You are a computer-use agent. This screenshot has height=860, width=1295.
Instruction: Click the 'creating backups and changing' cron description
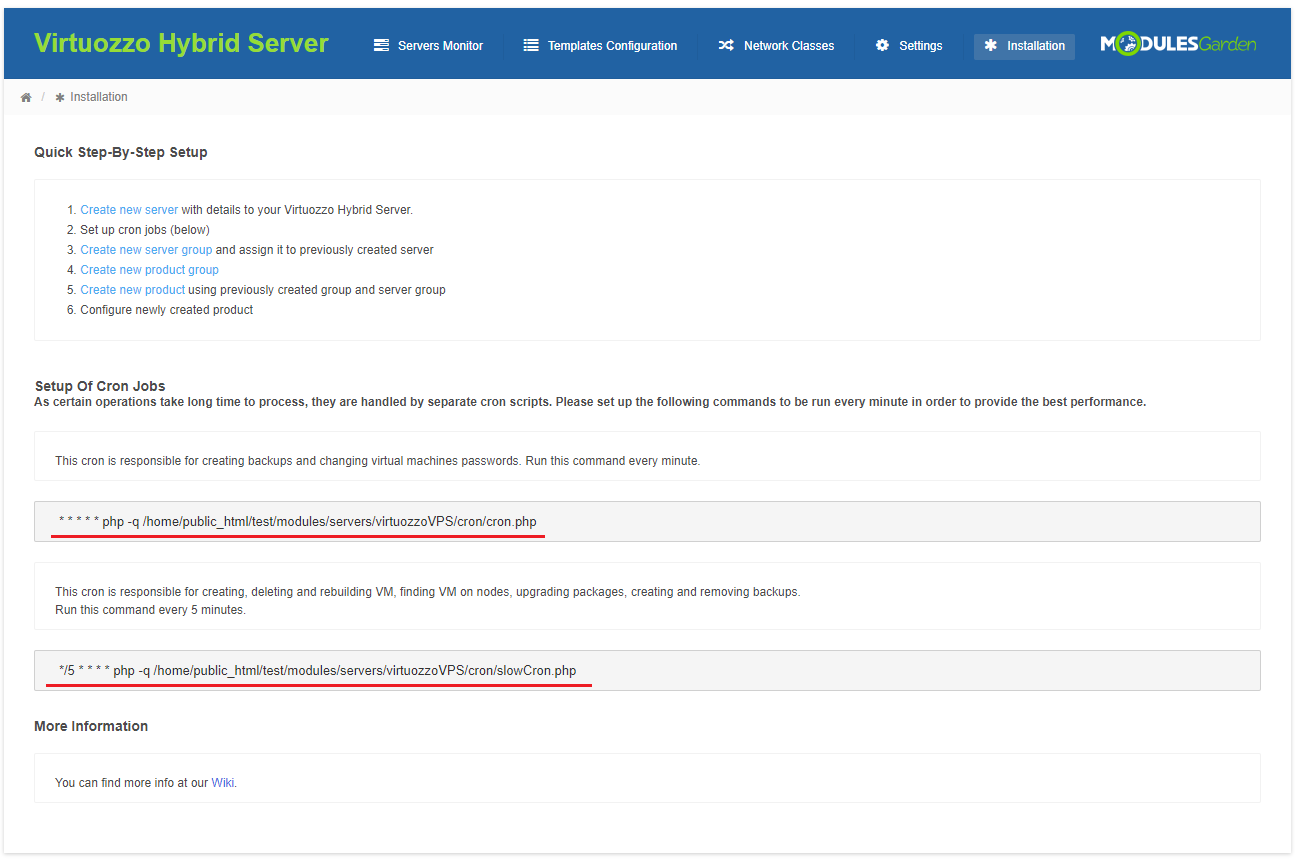378,461
